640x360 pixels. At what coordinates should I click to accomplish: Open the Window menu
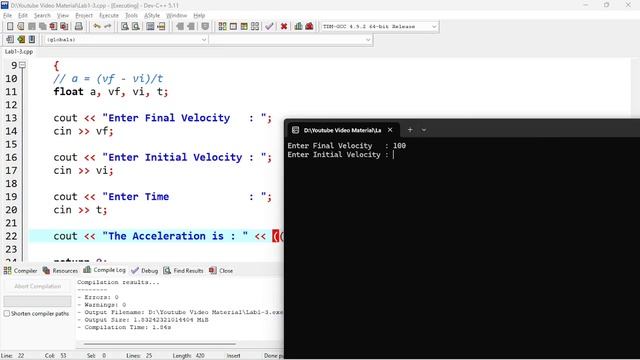[176, 15]
